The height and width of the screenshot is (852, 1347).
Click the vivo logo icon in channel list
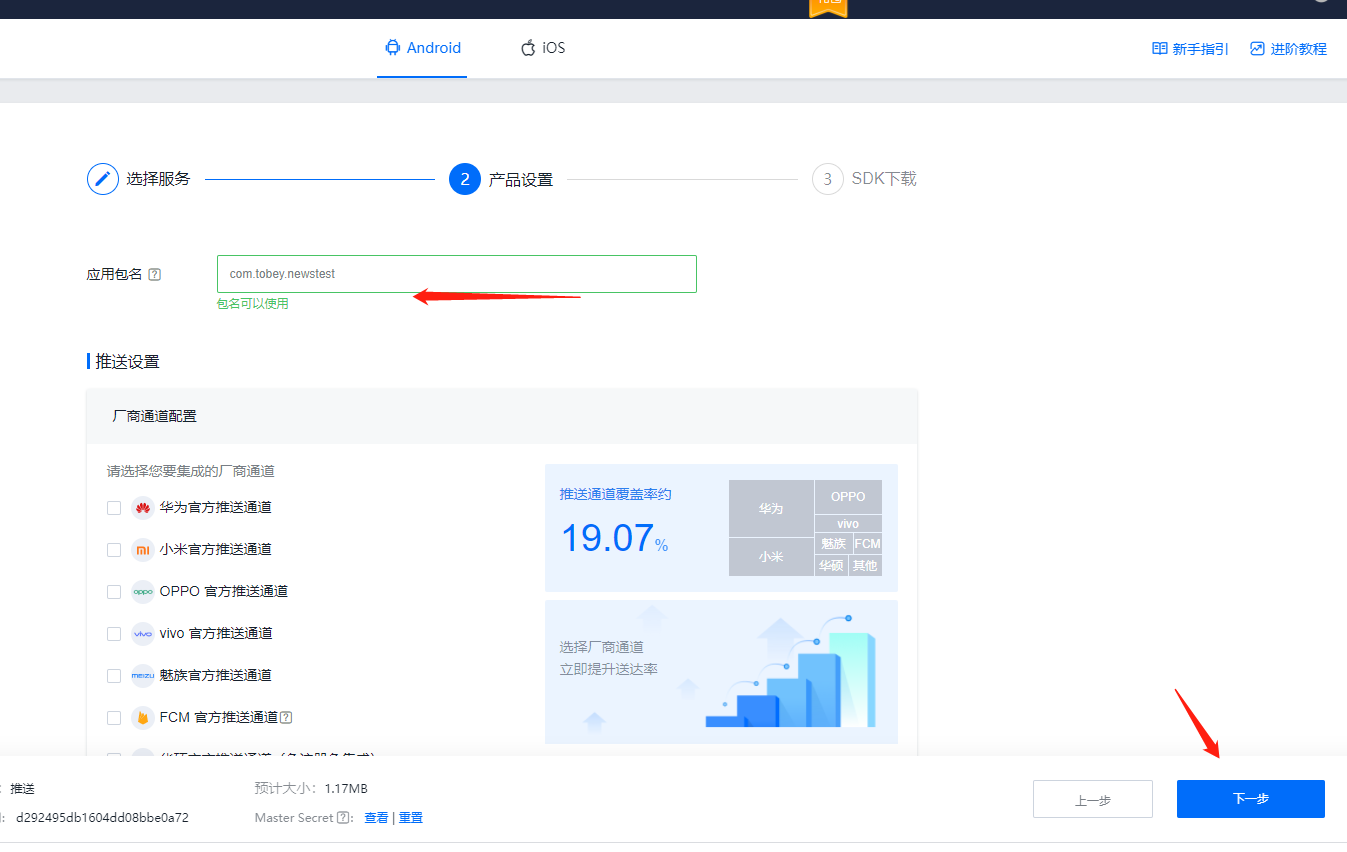point(141,633)
